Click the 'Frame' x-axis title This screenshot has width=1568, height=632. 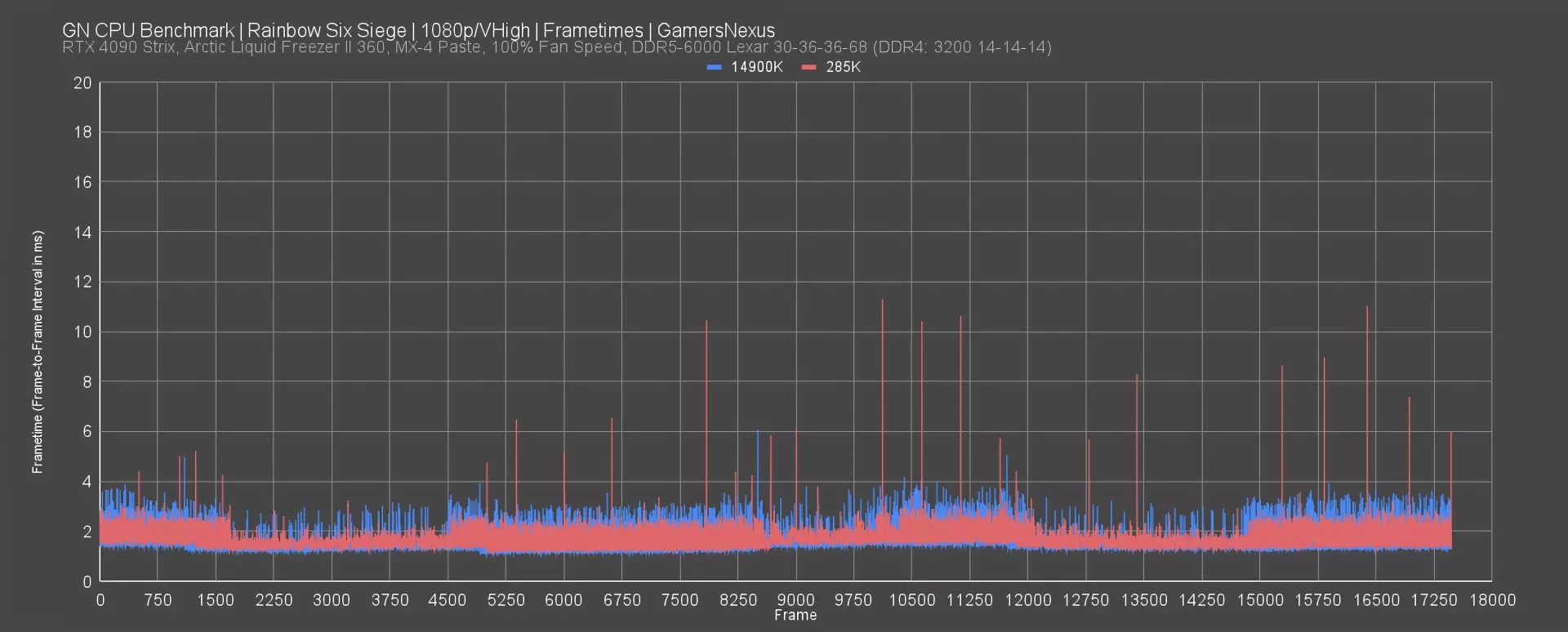click(x=795, y=616)
